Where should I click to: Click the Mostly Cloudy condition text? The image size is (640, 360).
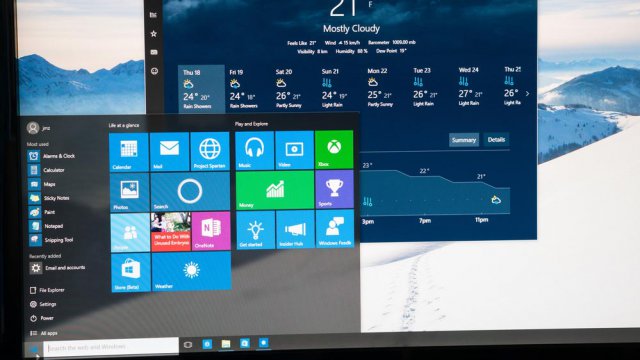tap(351, 29)
